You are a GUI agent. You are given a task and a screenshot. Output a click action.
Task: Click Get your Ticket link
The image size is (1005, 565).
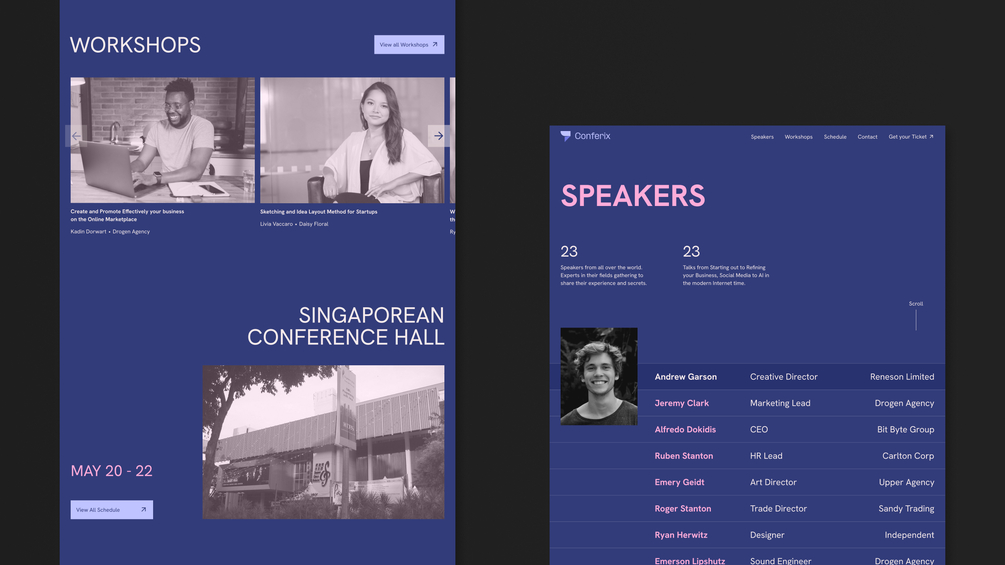coord(911,136)
